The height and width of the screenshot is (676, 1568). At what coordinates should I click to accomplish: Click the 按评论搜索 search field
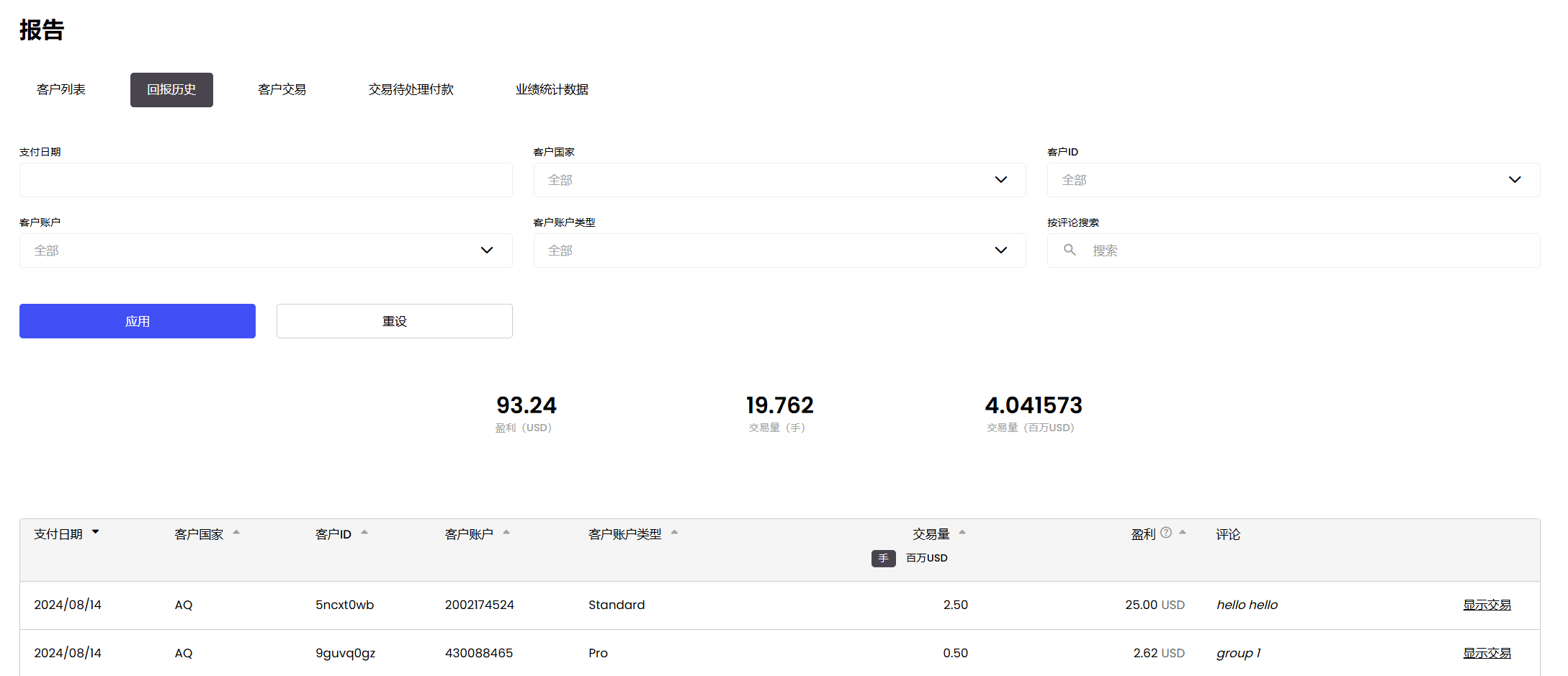(1294, 251)
